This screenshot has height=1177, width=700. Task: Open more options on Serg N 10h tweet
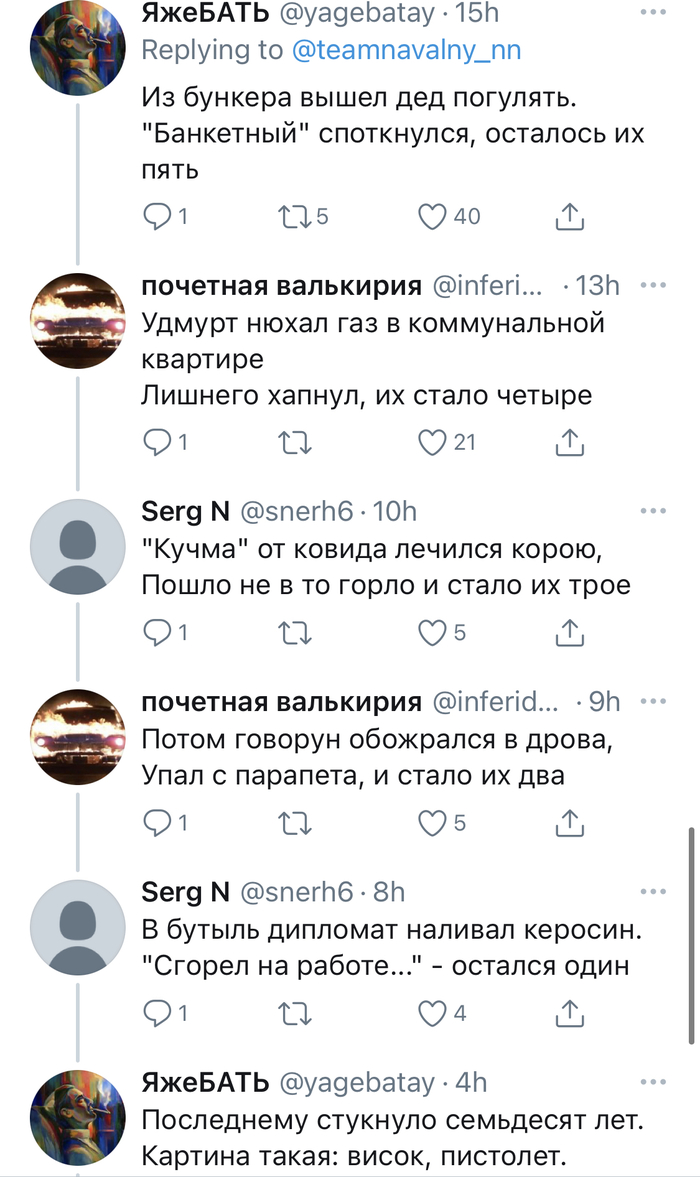tap(653, 511)
